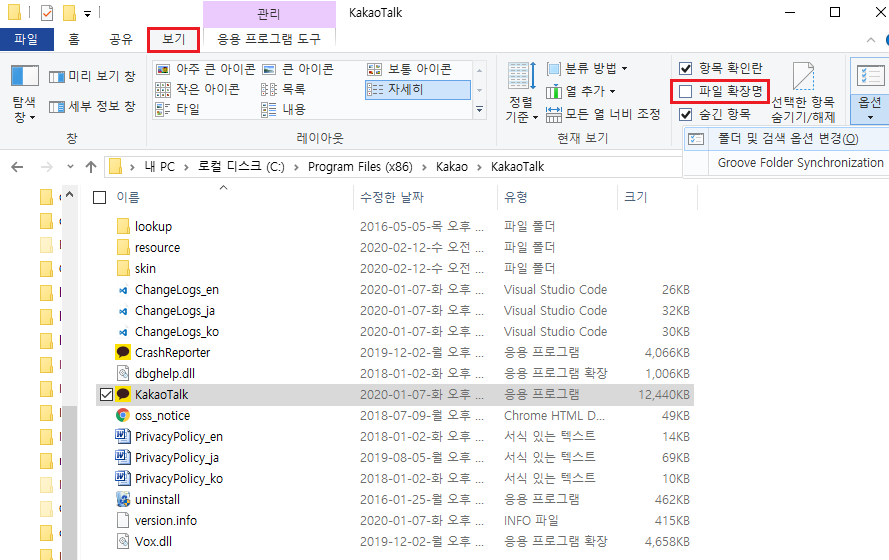This screenshot has height=560, width=889.
Task: Click 선택한 항목 숨기기/해제 button
Action: (x=803, y=94)
